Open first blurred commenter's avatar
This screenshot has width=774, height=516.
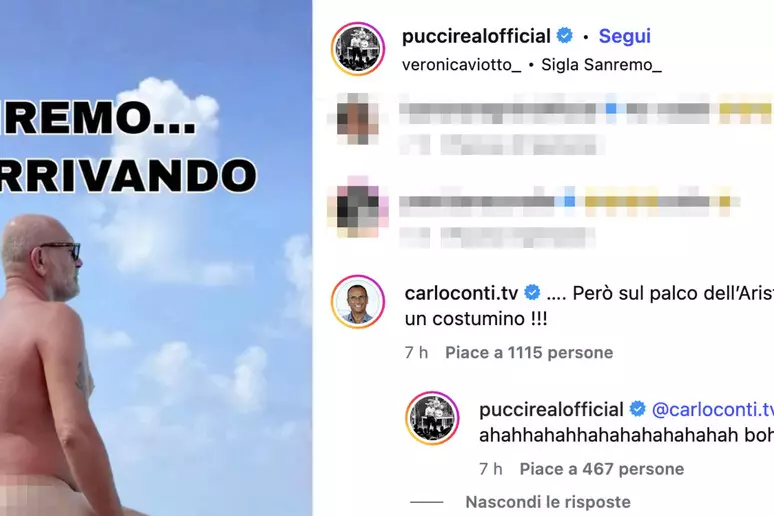pyautogui.click(x=358, y=118)
